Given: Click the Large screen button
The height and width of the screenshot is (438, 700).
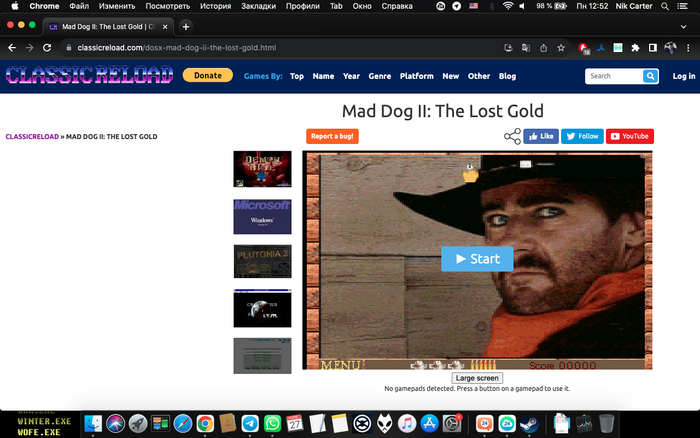Looking at the screenshot, I should point(477,378).
